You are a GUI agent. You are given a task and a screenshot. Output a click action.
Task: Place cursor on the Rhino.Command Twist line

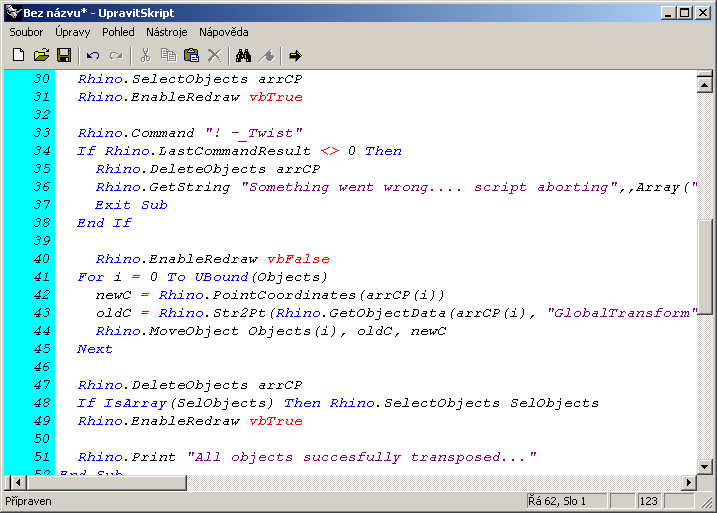(190, 133)
